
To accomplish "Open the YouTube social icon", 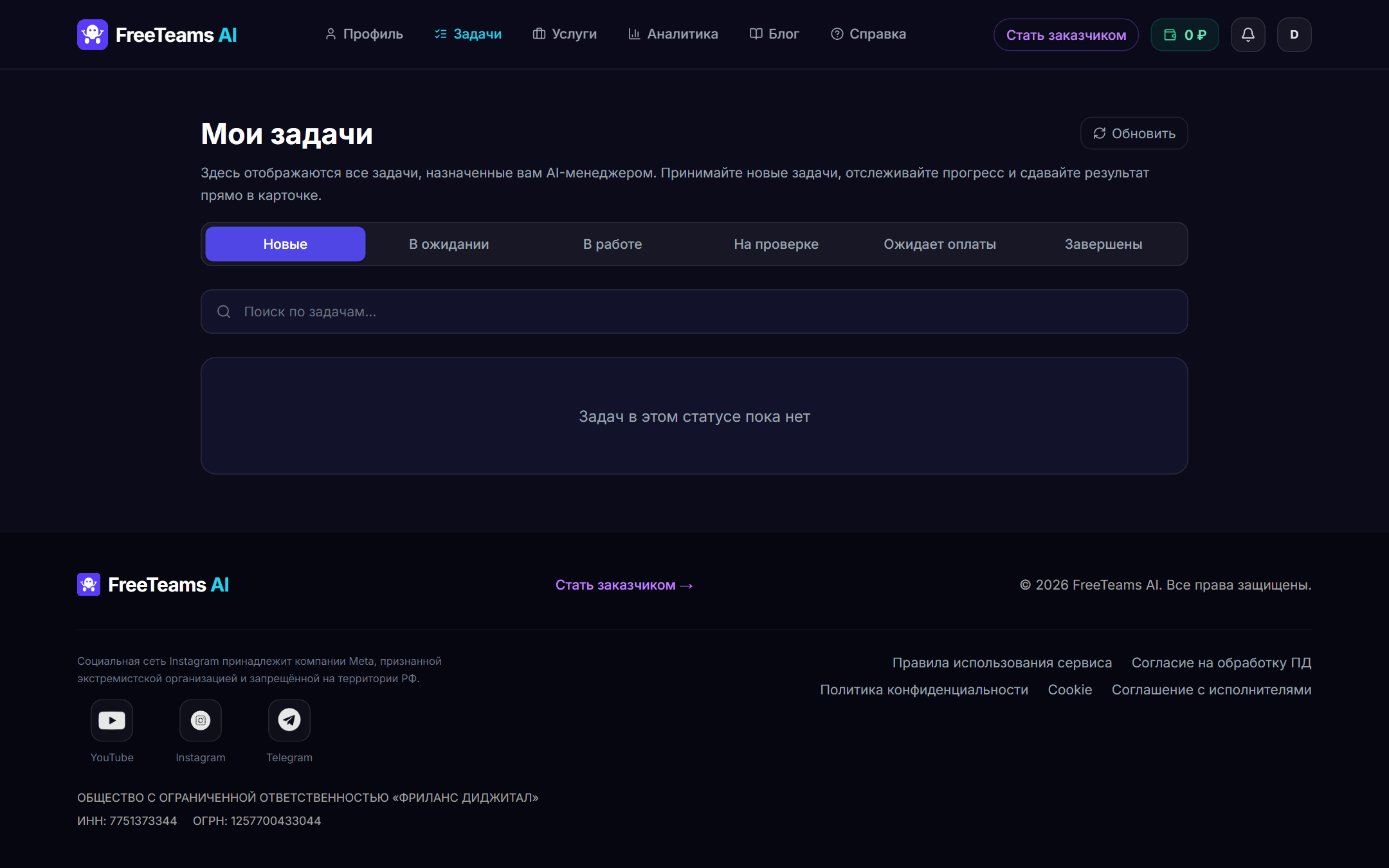I will [x=112, y=720].
